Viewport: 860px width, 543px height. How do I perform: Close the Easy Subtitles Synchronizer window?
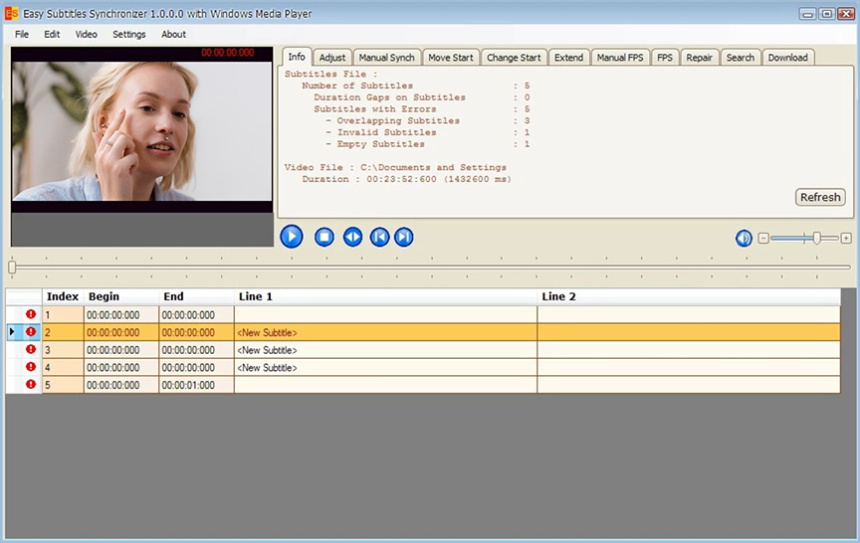(846, 14)
